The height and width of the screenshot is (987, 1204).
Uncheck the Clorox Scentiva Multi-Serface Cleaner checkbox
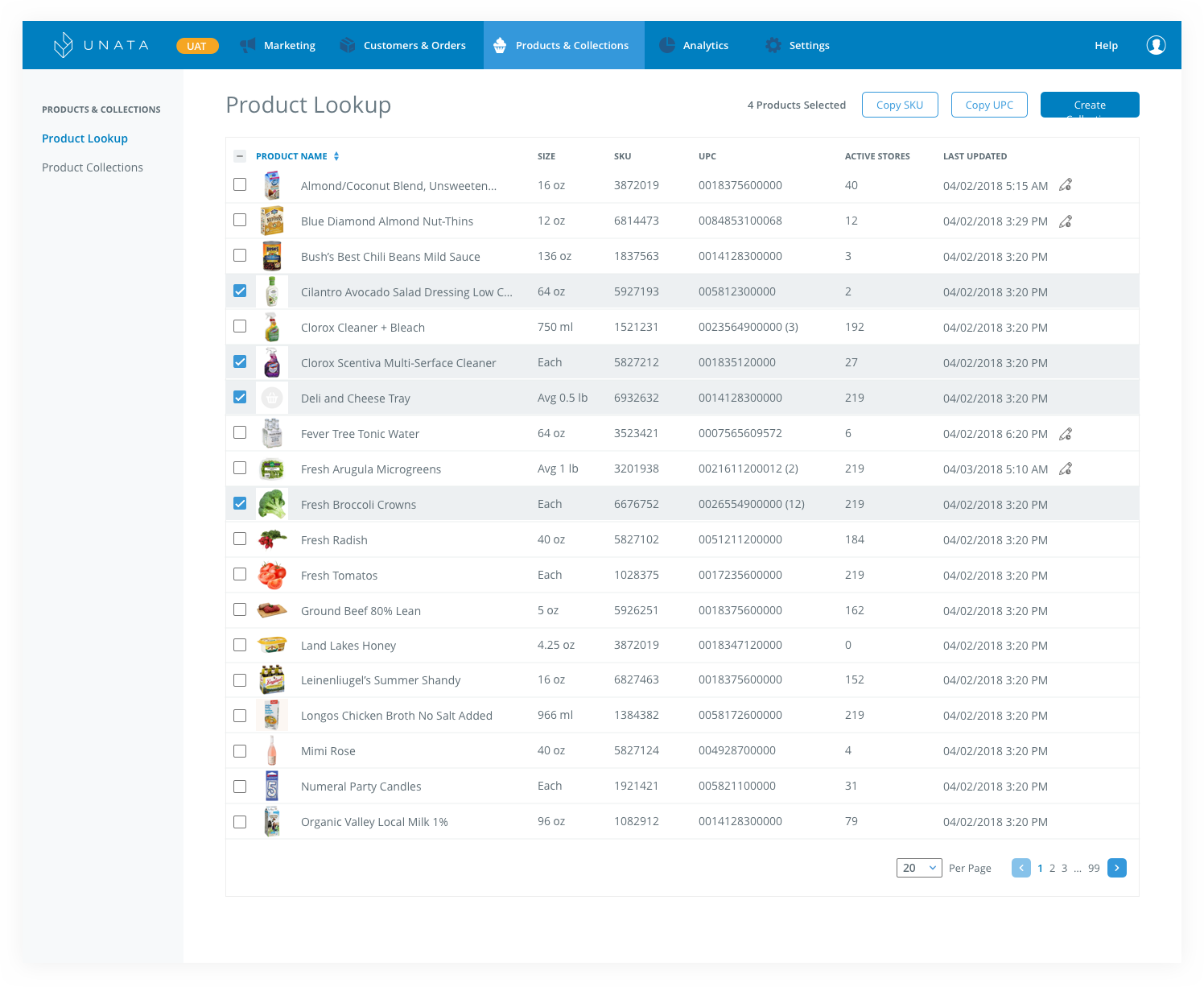(x=240, y=361)
